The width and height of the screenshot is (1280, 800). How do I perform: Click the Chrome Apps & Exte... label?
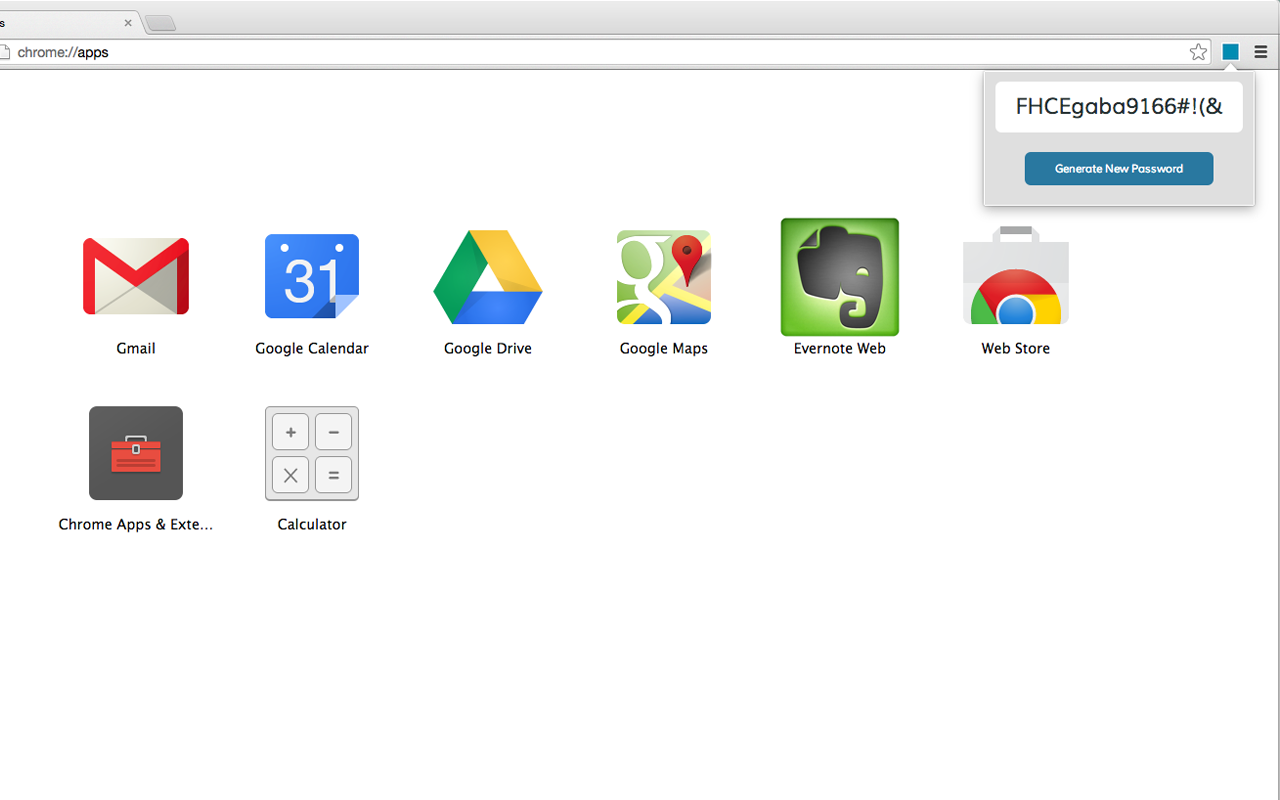(x=136, y=524)
